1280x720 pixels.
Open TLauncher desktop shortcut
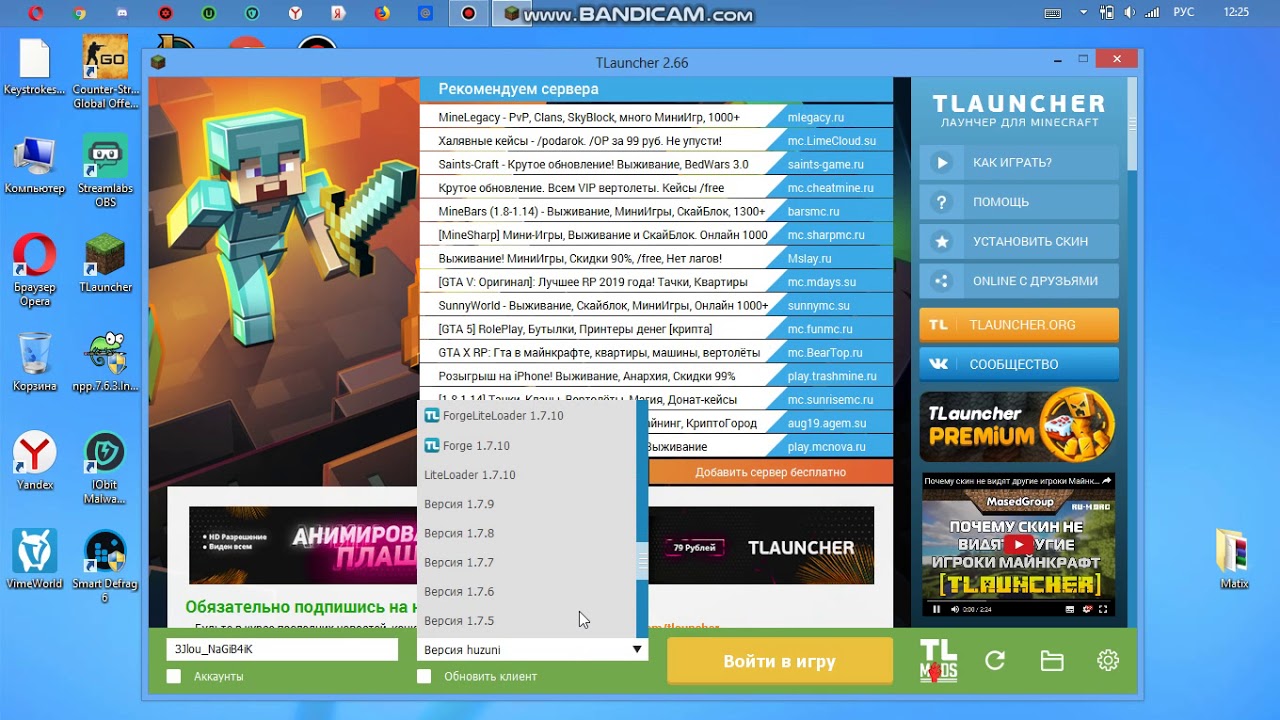(105, 263)
